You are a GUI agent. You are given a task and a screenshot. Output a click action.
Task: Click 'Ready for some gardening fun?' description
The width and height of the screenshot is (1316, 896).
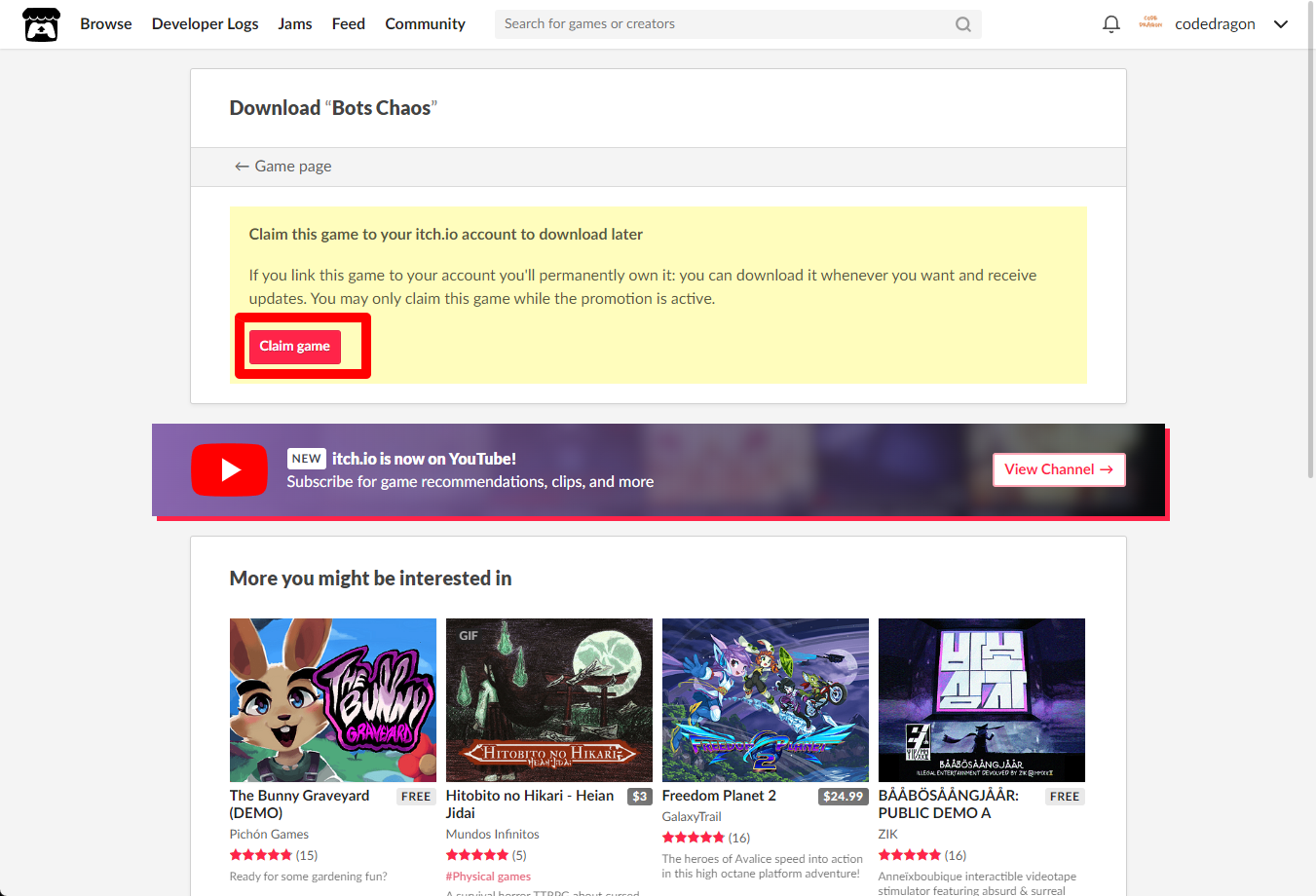pos(309,877)
